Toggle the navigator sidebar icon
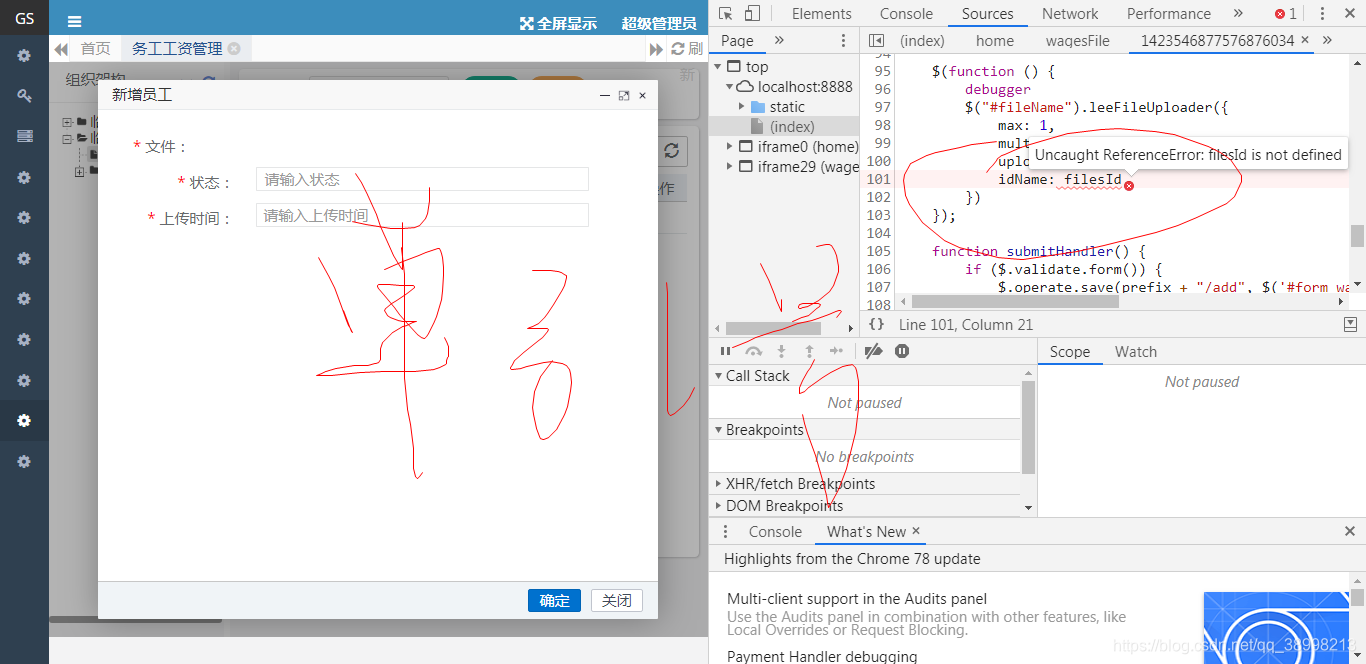The height and width of the screenshot is (664, 1366). point(877,40)
